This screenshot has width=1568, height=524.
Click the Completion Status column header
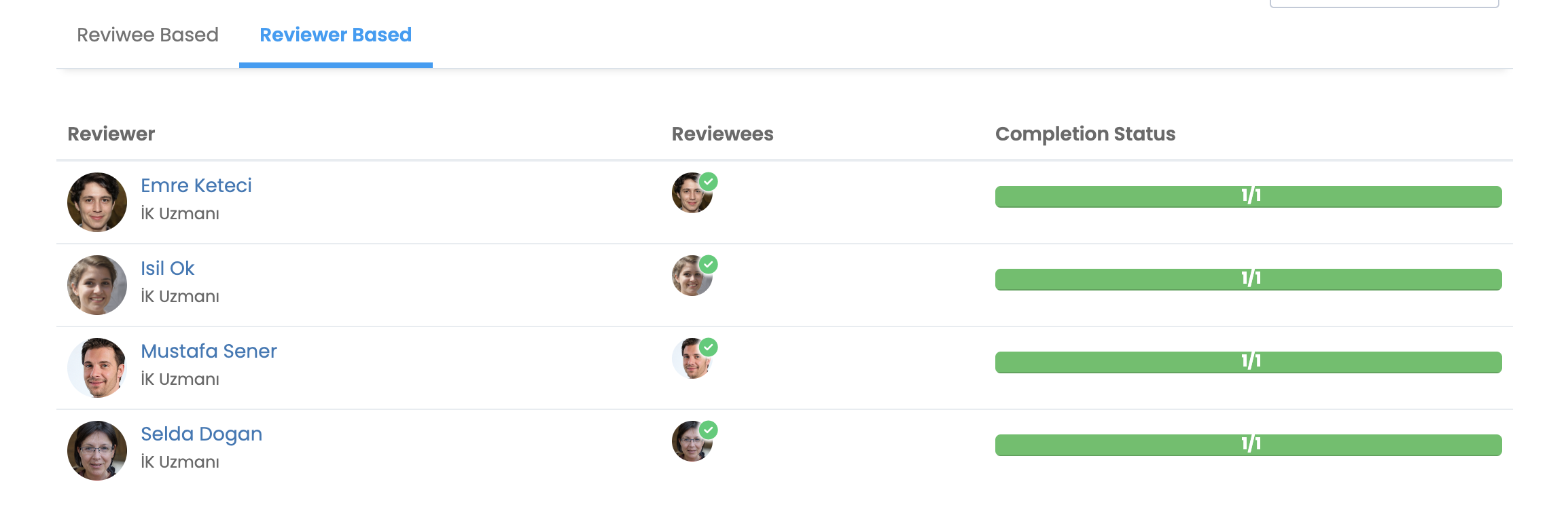1085,134
